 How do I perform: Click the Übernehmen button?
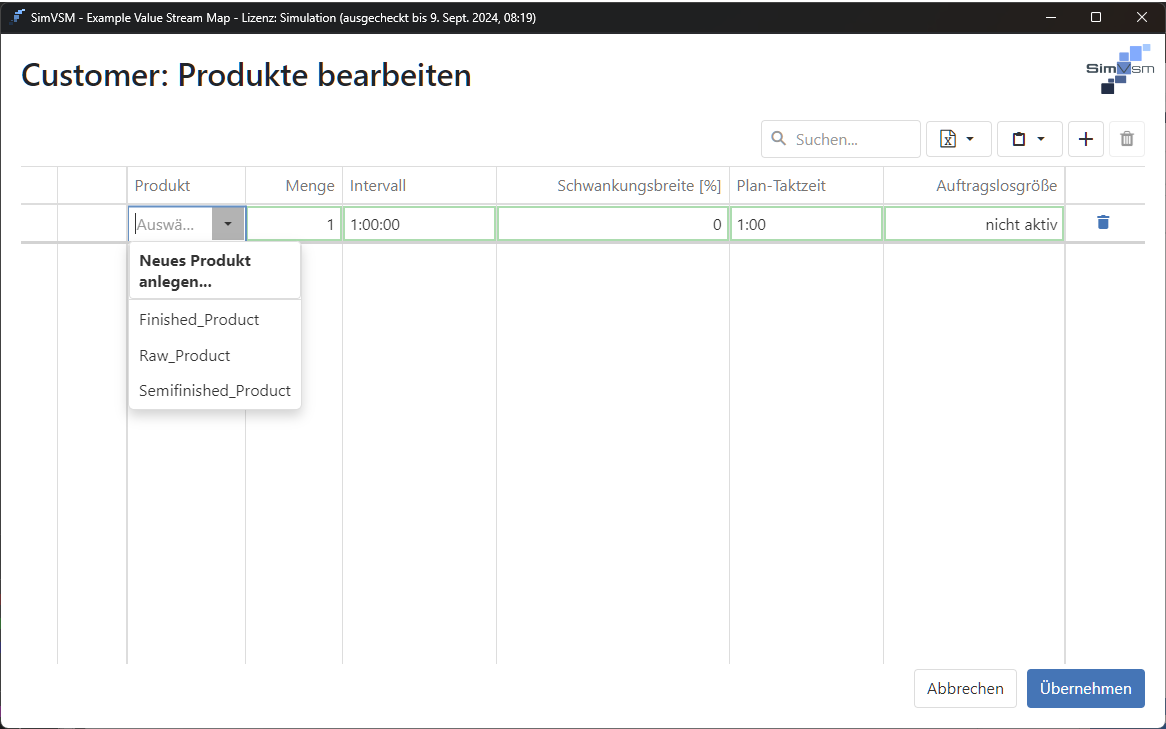(x=1085, y=688)
